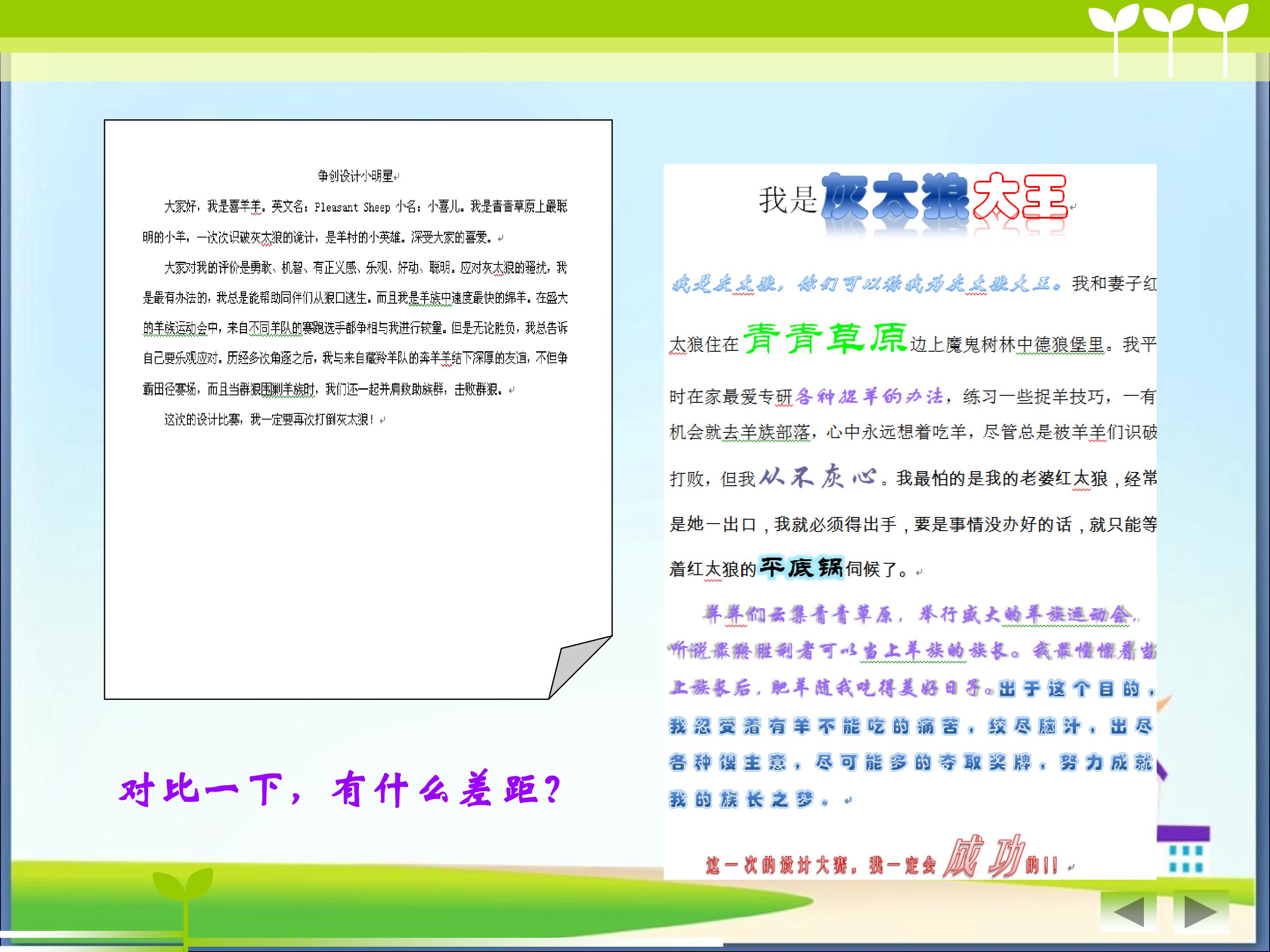Click the 从不灰心 calligraphy text
The image size is (1270, 952).
tap(818, 476)
